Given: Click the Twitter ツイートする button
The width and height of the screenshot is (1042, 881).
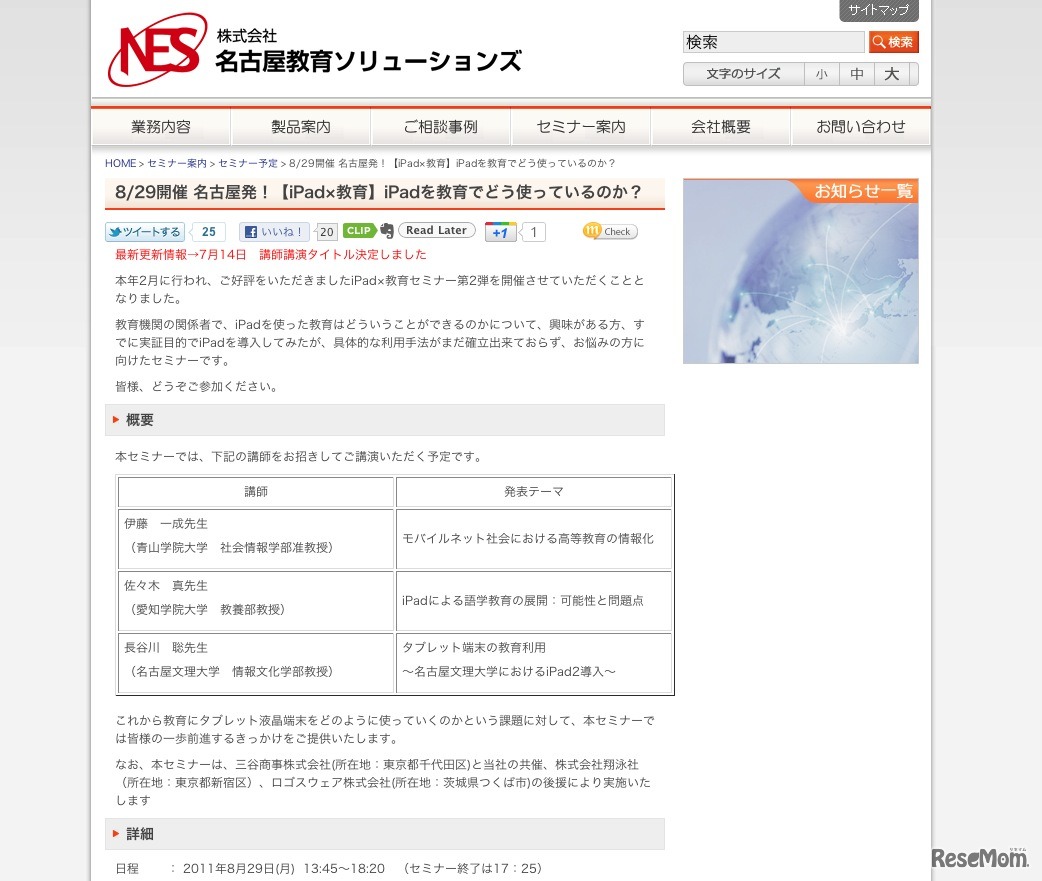Looking at the screenshot, I should pos(145,232).
